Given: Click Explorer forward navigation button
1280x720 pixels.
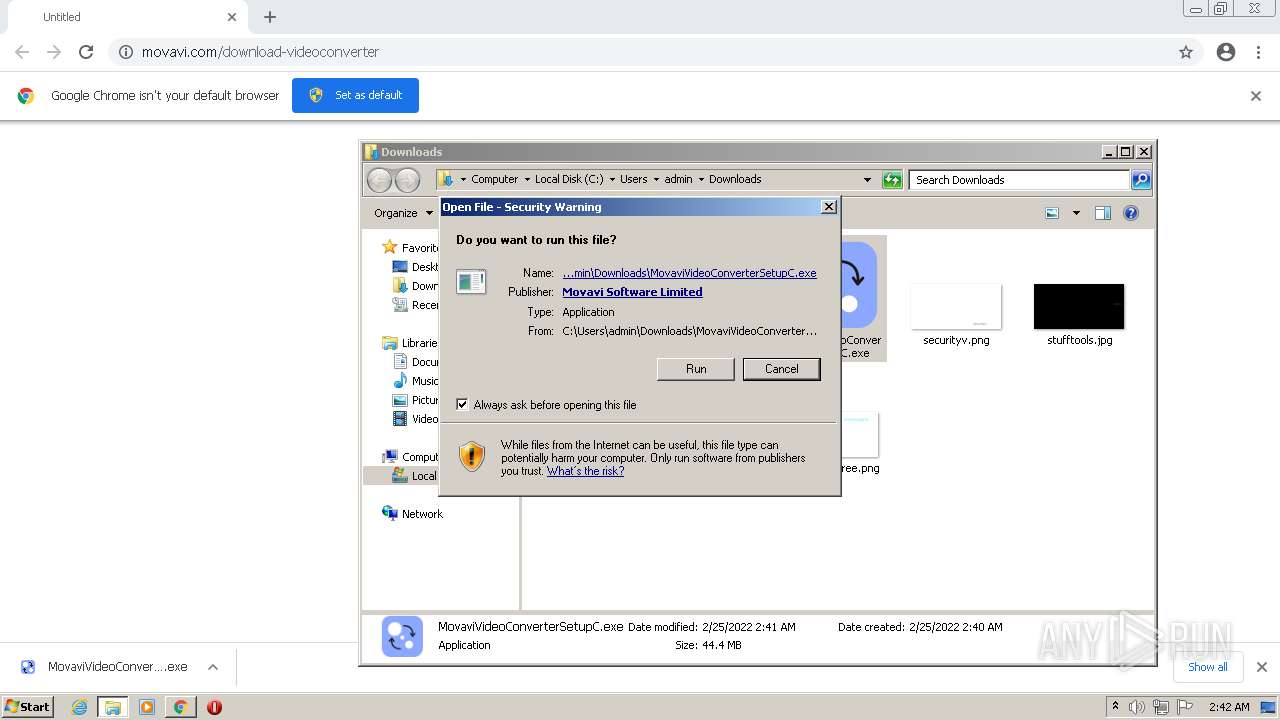Looking at the screenshot, I should [x=407, y=180].
